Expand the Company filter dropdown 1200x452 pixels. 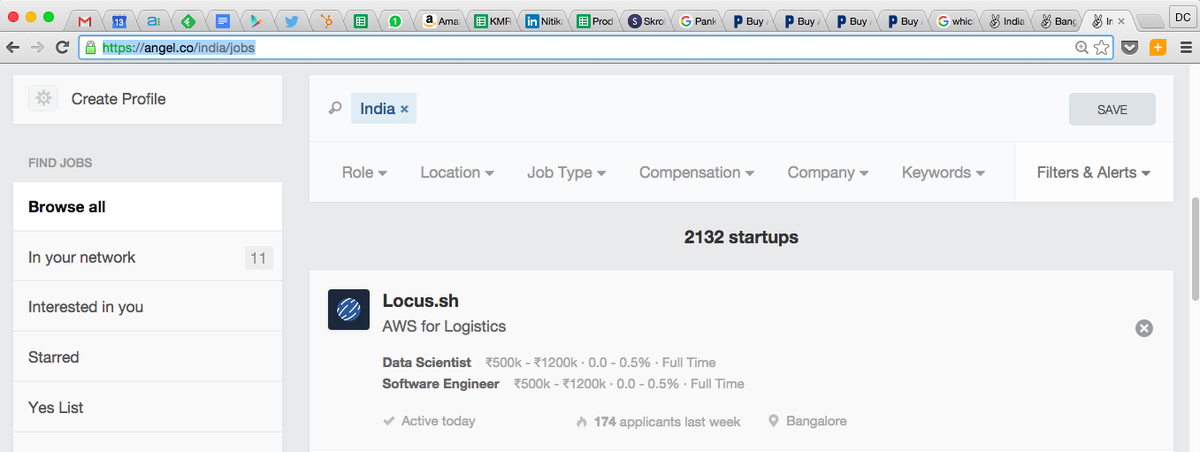(828, 172)
